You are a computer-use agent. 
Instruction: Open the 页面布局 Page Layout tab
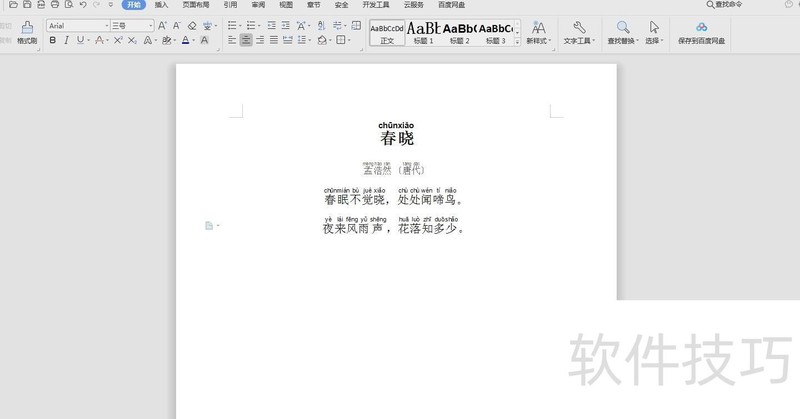[x=196, y=5]
